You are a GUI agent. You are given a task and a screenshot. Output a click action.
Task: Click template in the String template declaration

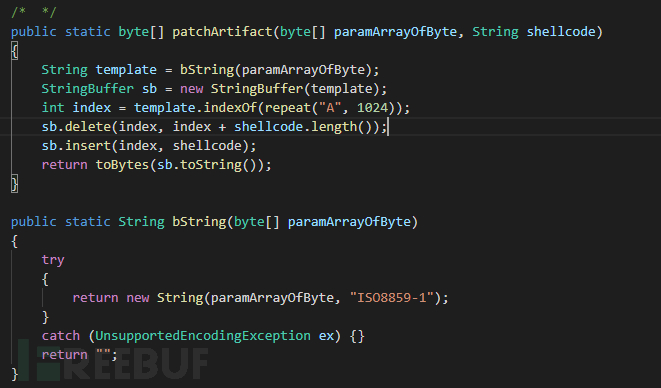(126, 70)
